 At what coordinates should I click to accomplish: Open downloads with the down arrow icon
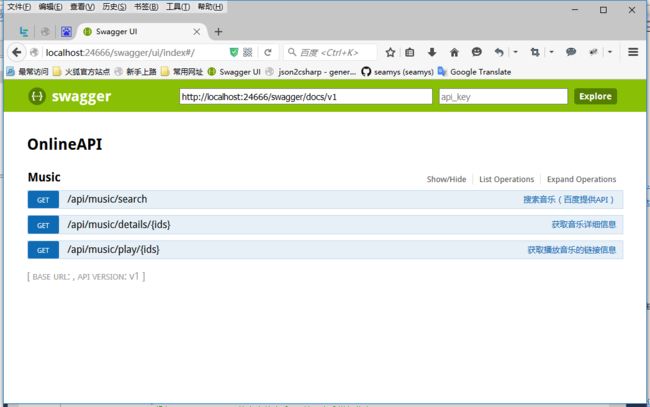[x=432, y=52]
